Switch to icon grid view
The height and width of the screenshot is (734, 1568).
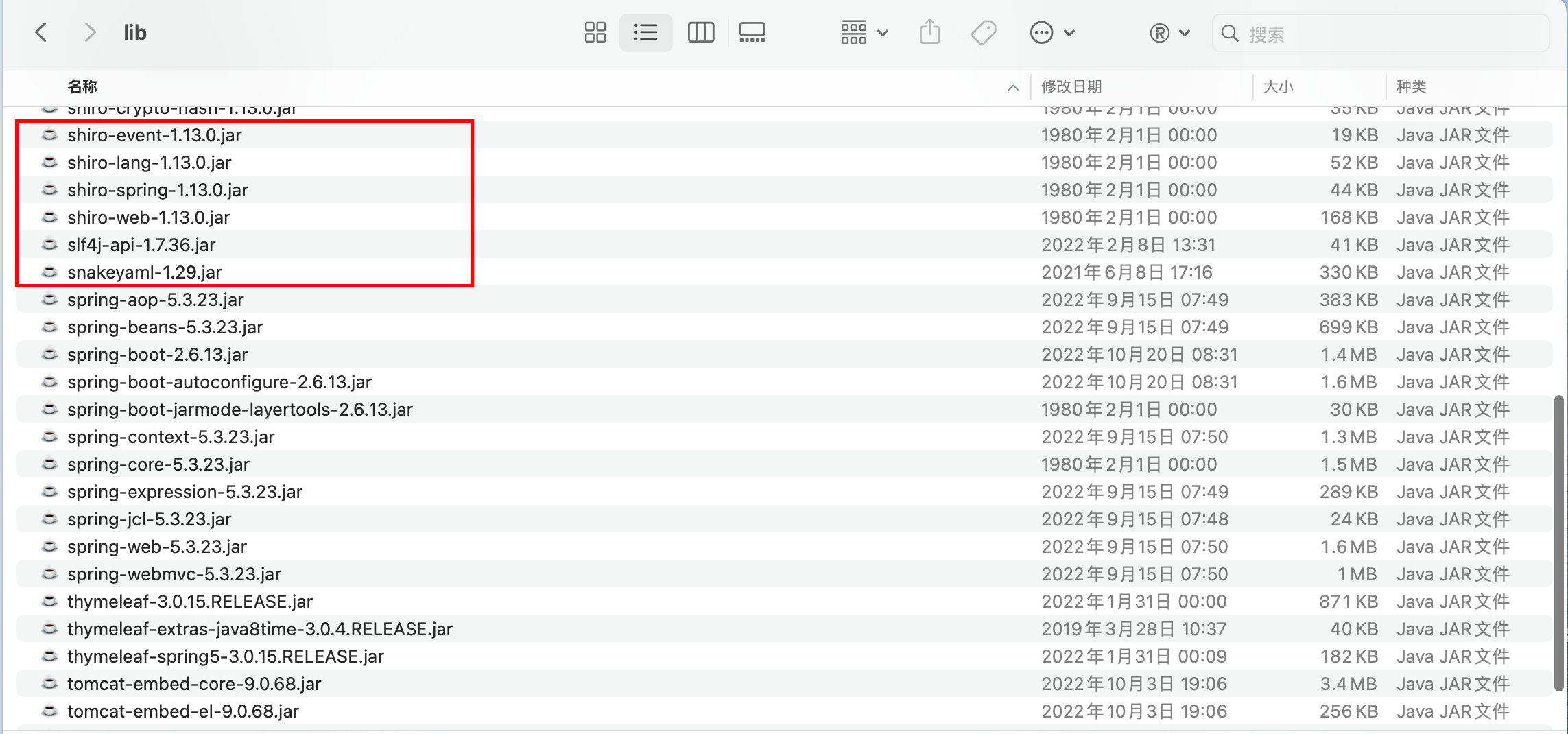595,32
